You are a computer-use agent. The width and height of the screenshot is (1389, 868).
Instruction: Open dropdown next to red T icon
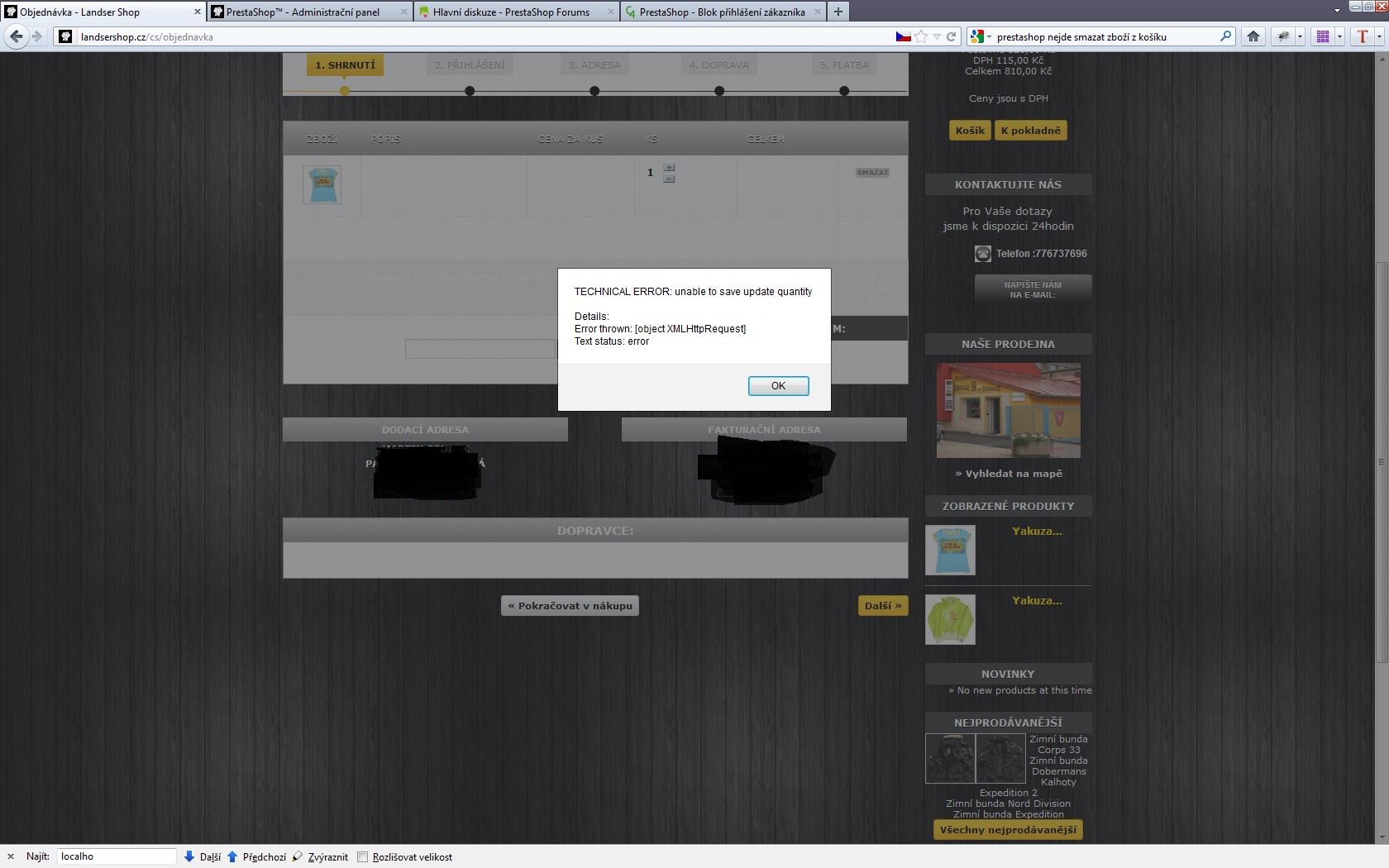(1379, 36)
